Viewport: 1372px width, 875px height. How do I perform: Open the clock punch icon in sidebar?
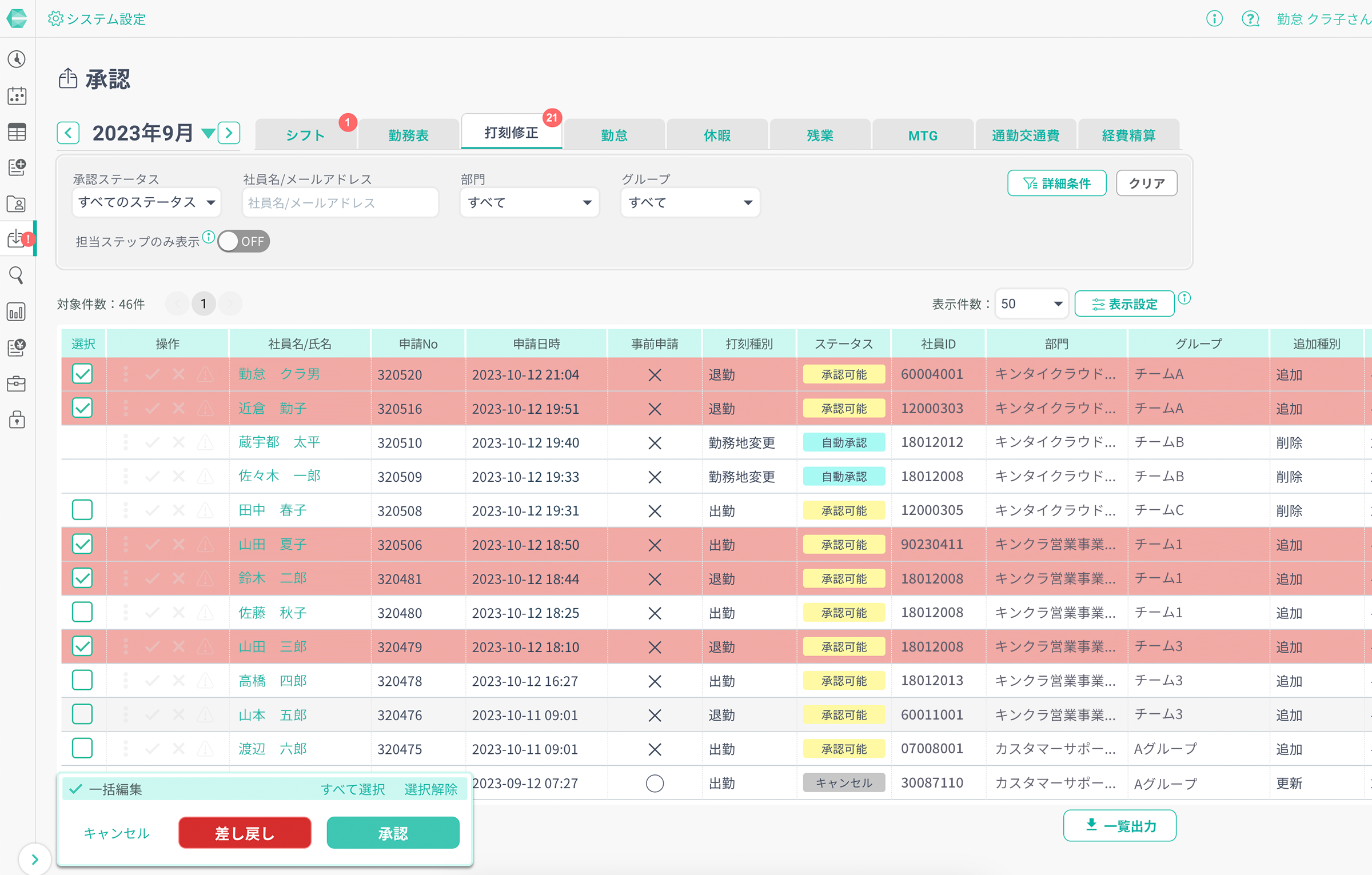pyautogui.click(x=17, y=59)
